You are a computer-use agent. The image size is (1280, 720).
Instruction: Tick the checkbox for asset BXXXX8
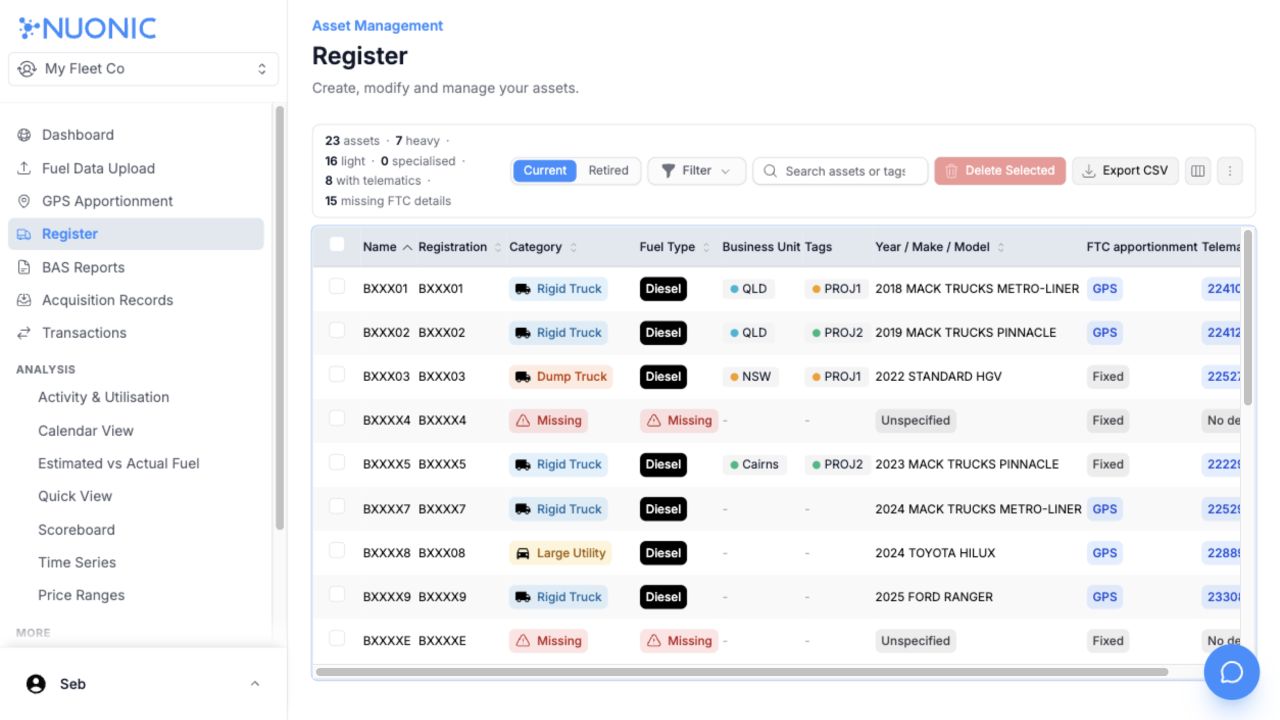tap(337, 550)
